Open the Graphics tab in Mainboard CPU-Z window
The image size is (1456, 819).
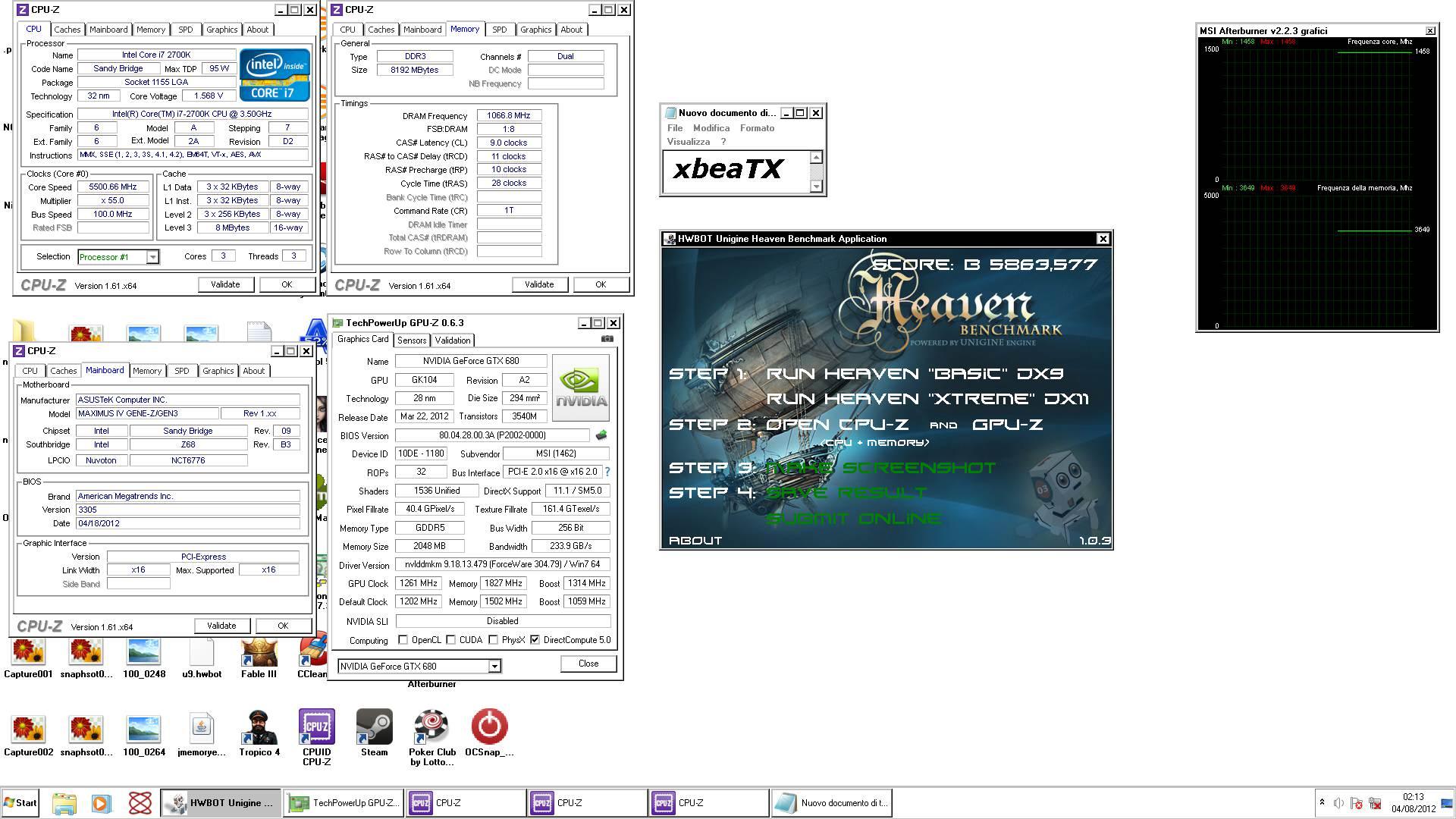(218, 371)
